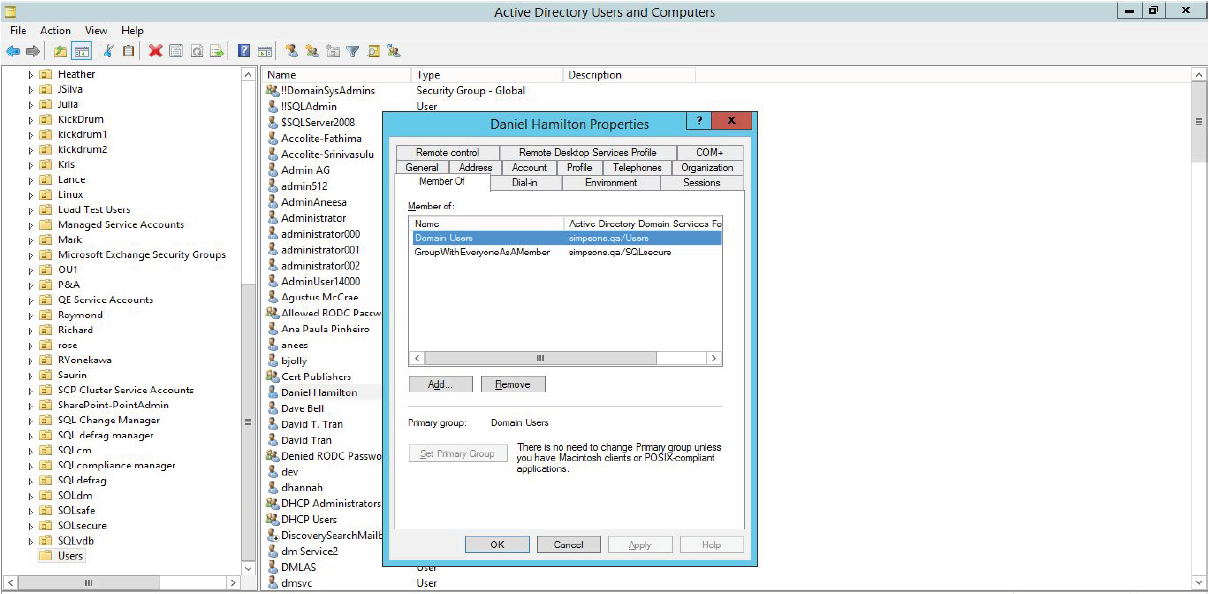
Task: Switch to the Remote control tab
Action: coord(448,152)
